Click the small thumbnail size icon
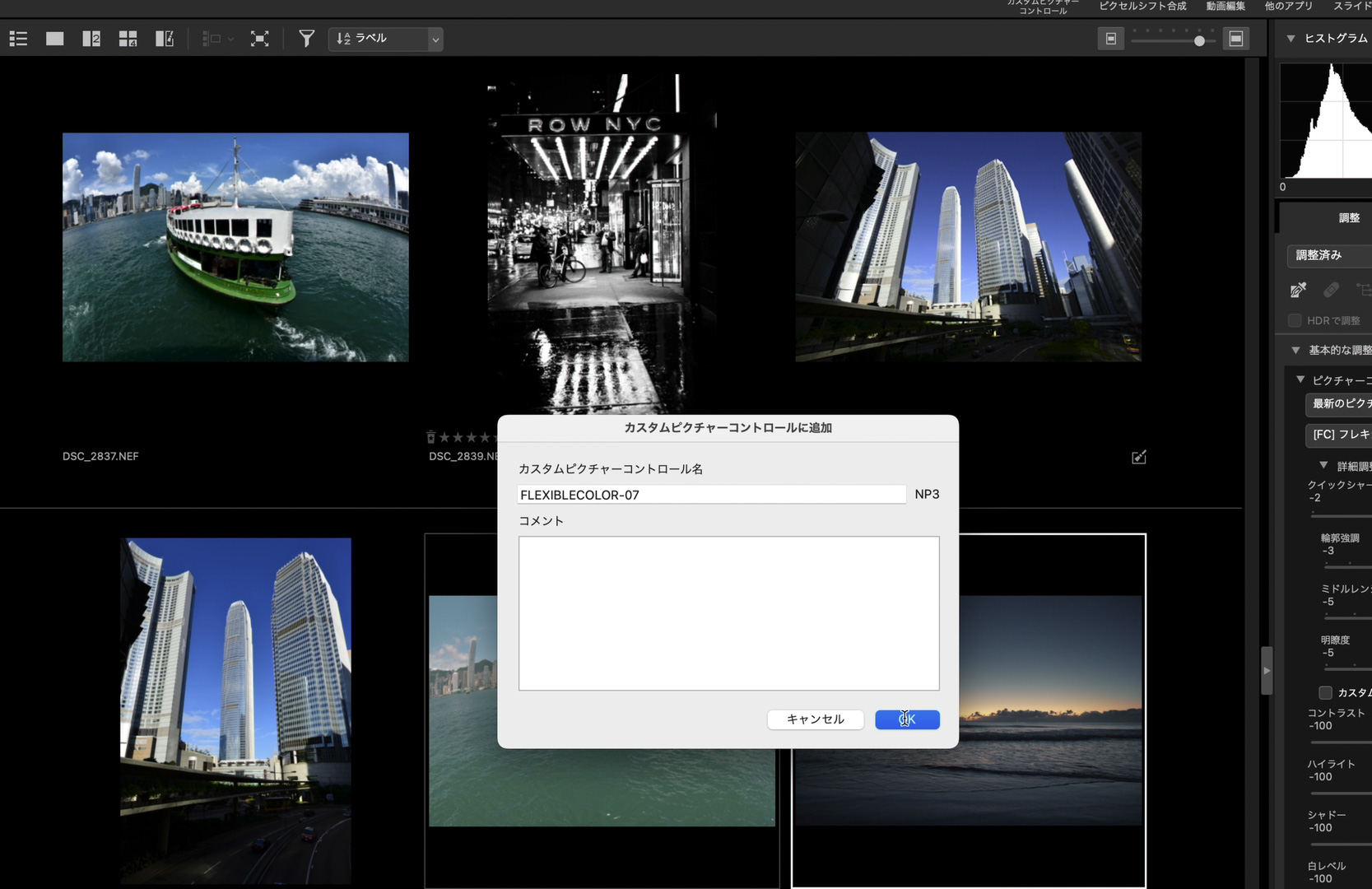The image size is (1372, 889). pyautogui.click(x=1110, y=39)
